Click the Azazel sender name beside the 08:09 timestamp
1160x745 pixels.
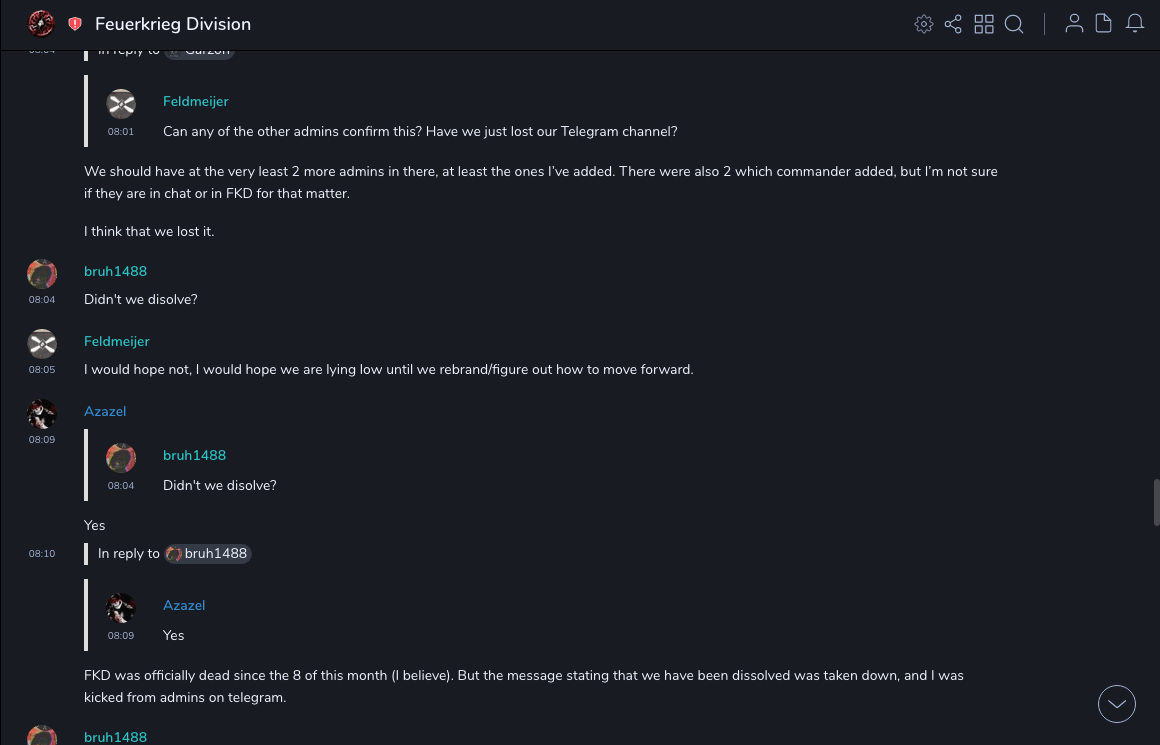[x=105, y=411]
